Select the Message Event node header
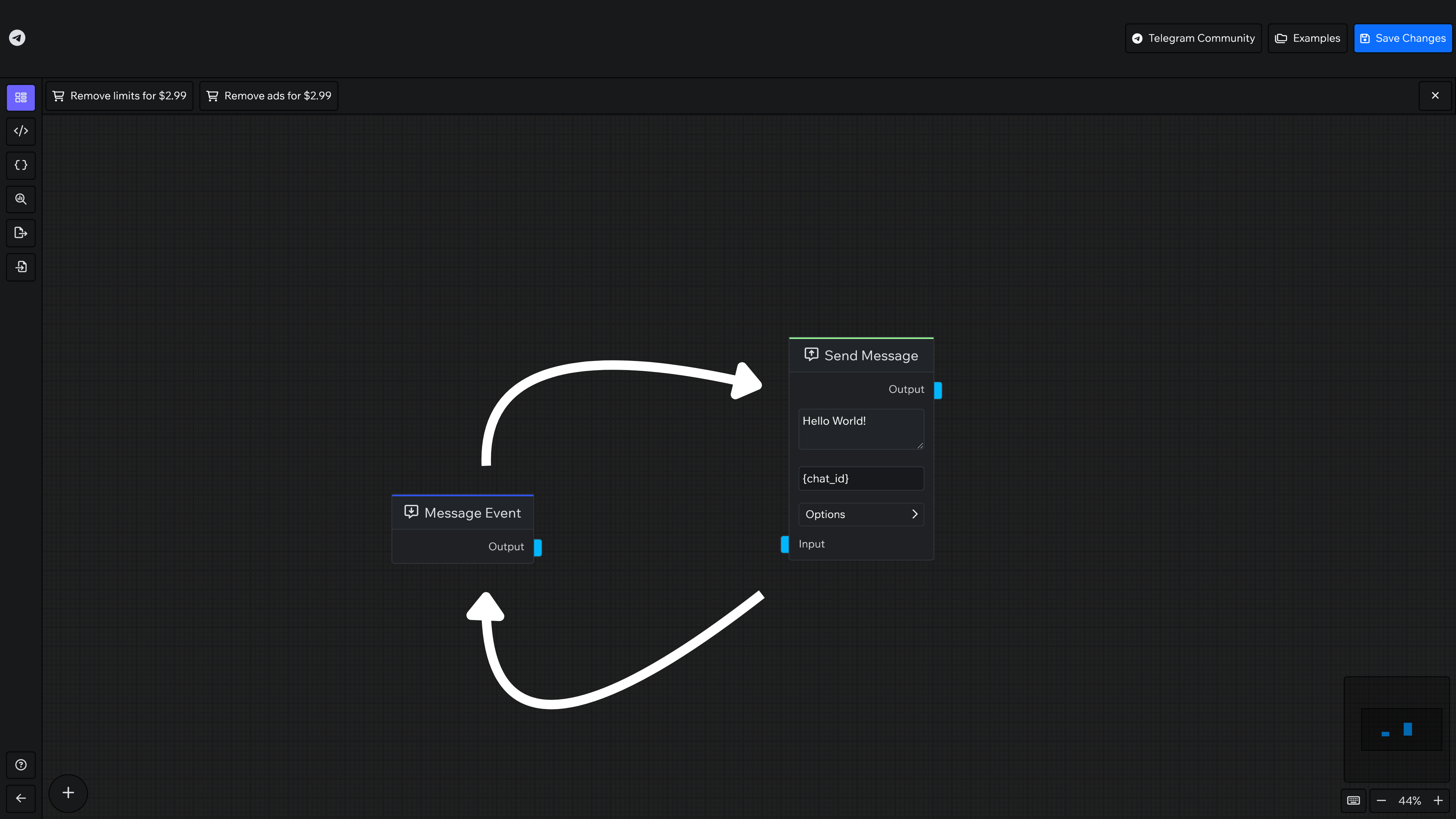Screen dimensions: 1456x819 click(x=462, y=513)
